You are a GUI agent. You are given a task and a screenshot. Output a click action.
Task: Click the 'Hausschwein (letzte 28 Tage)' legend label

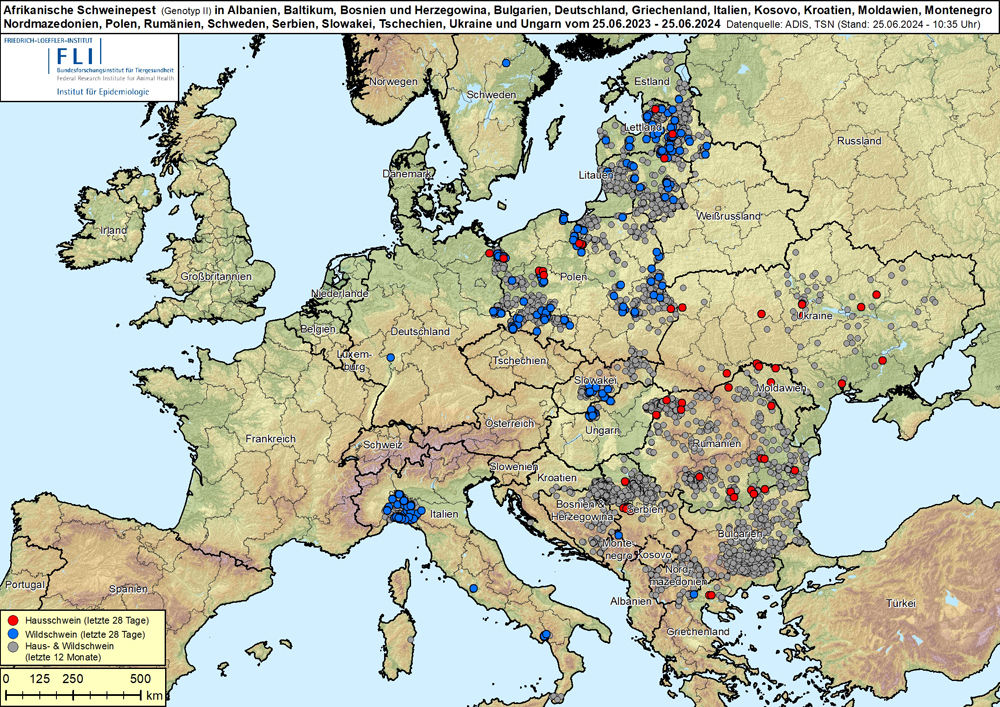coord(85,622)
